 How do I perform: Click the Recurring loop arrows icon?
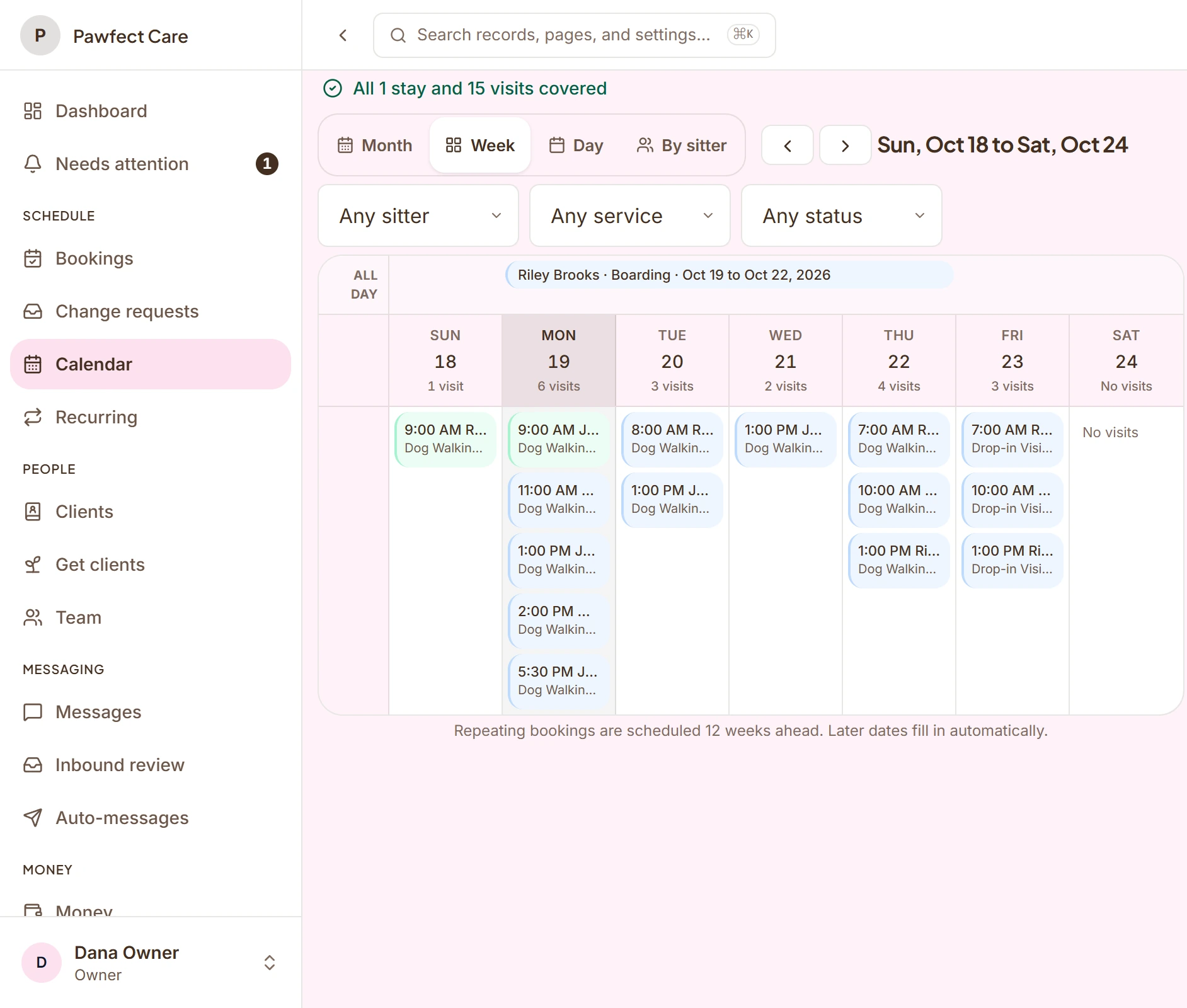[33, 417]
